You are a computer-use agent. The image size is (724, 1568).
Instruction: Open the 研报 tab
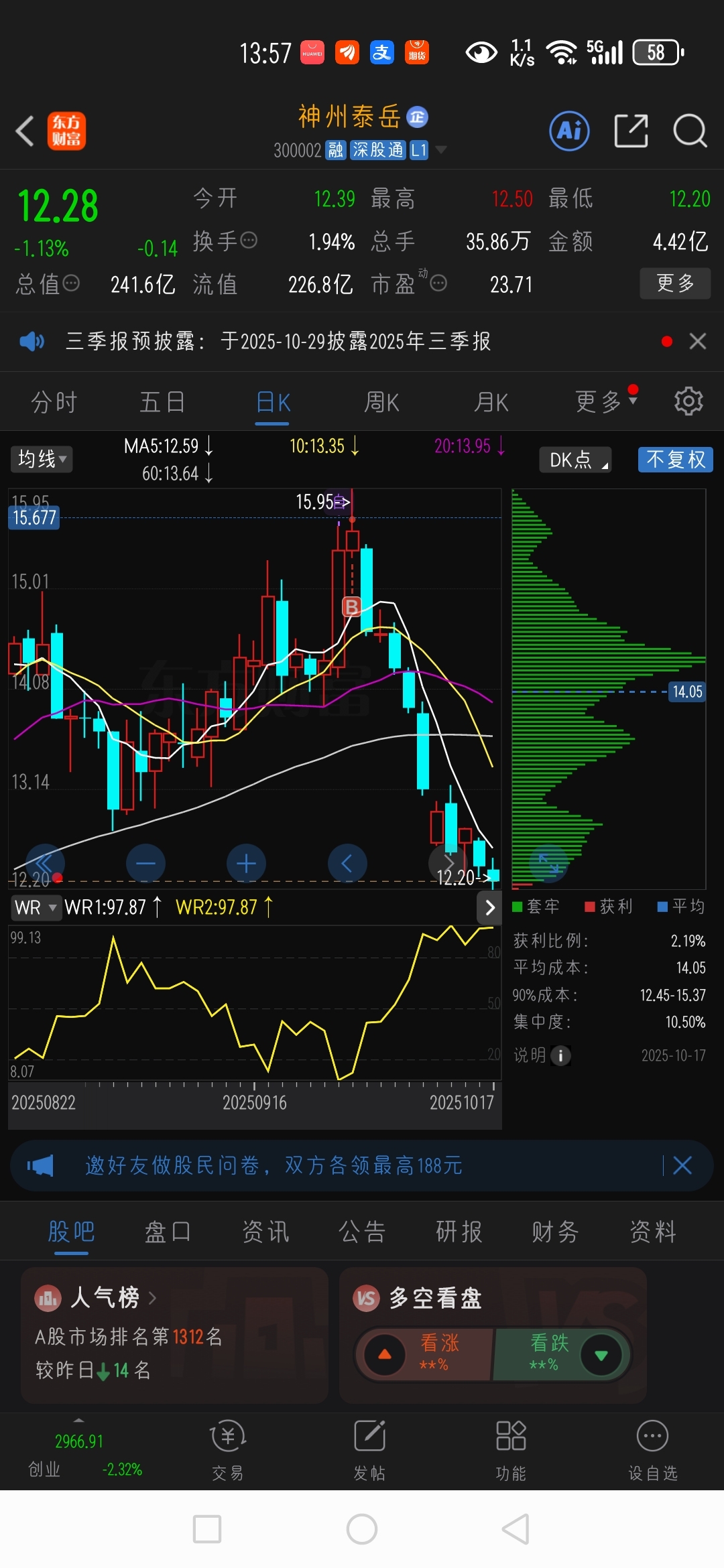[459, 1232]
